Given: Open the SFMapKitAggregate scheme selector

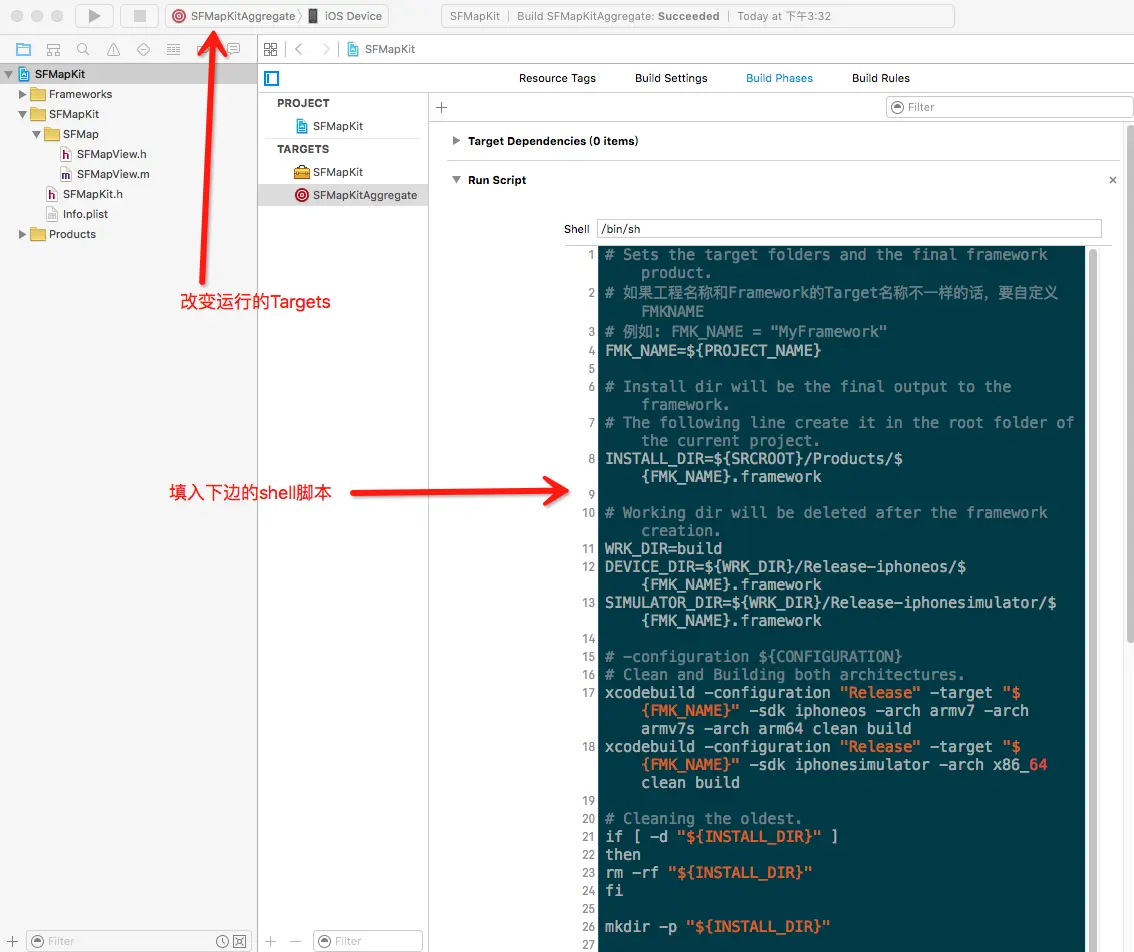Looking at the screenshot, I should click(235, 16).
